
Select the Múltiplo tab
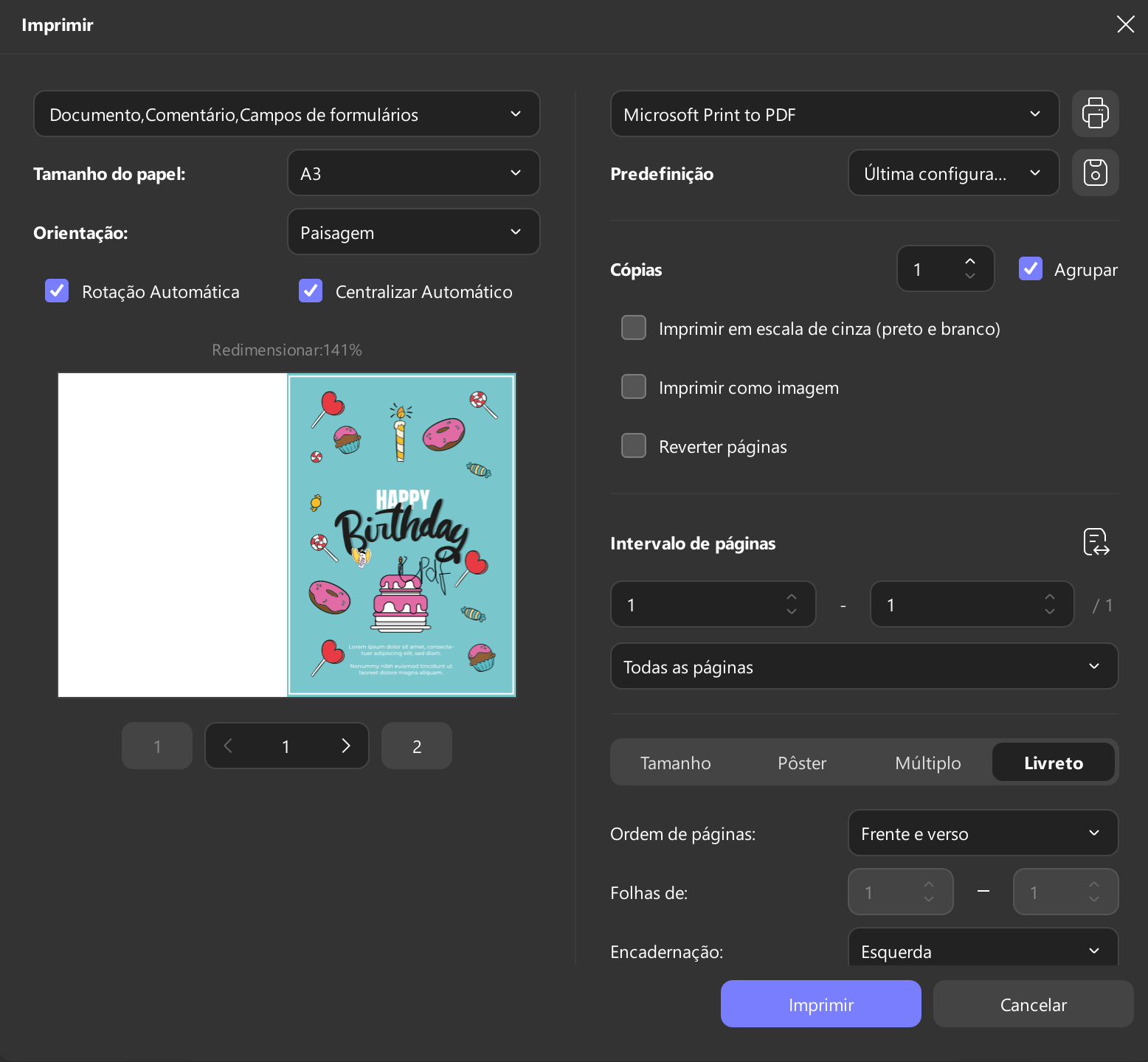(x=928, y=763)
